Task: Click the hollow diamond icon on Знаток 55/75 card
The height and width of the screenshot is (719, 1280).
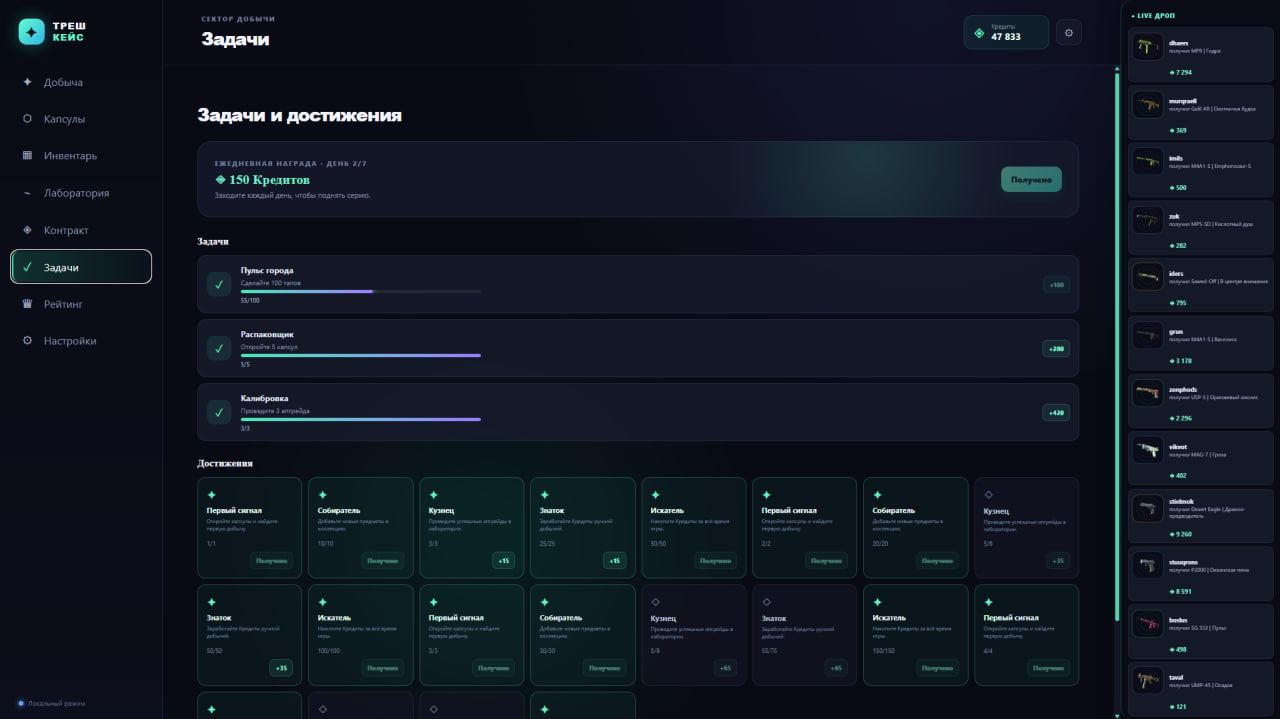Action: point(766,602)
